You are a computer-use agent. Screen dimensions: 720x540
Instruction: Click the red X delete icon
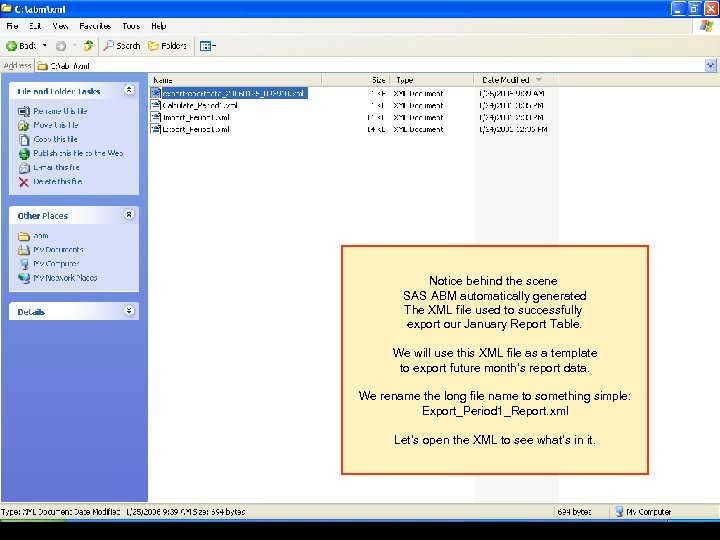pos(24,182)
